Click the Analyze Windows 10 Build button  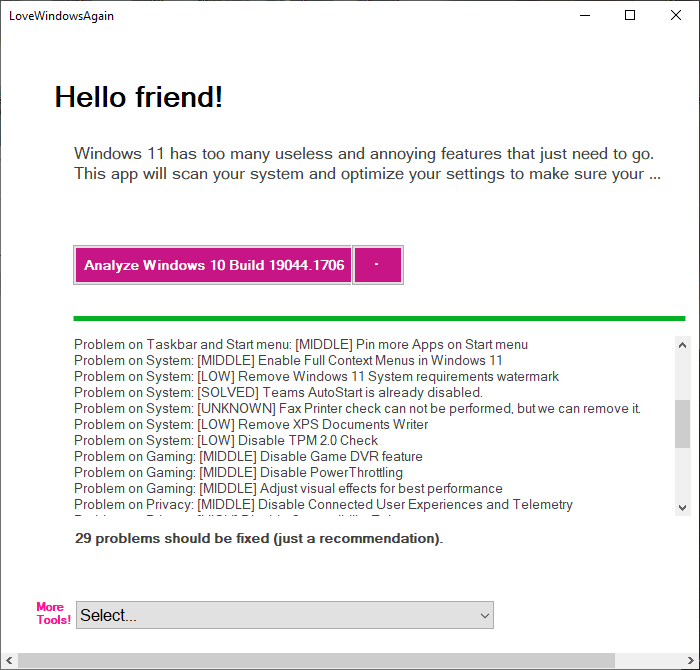(x=213, y=265)
